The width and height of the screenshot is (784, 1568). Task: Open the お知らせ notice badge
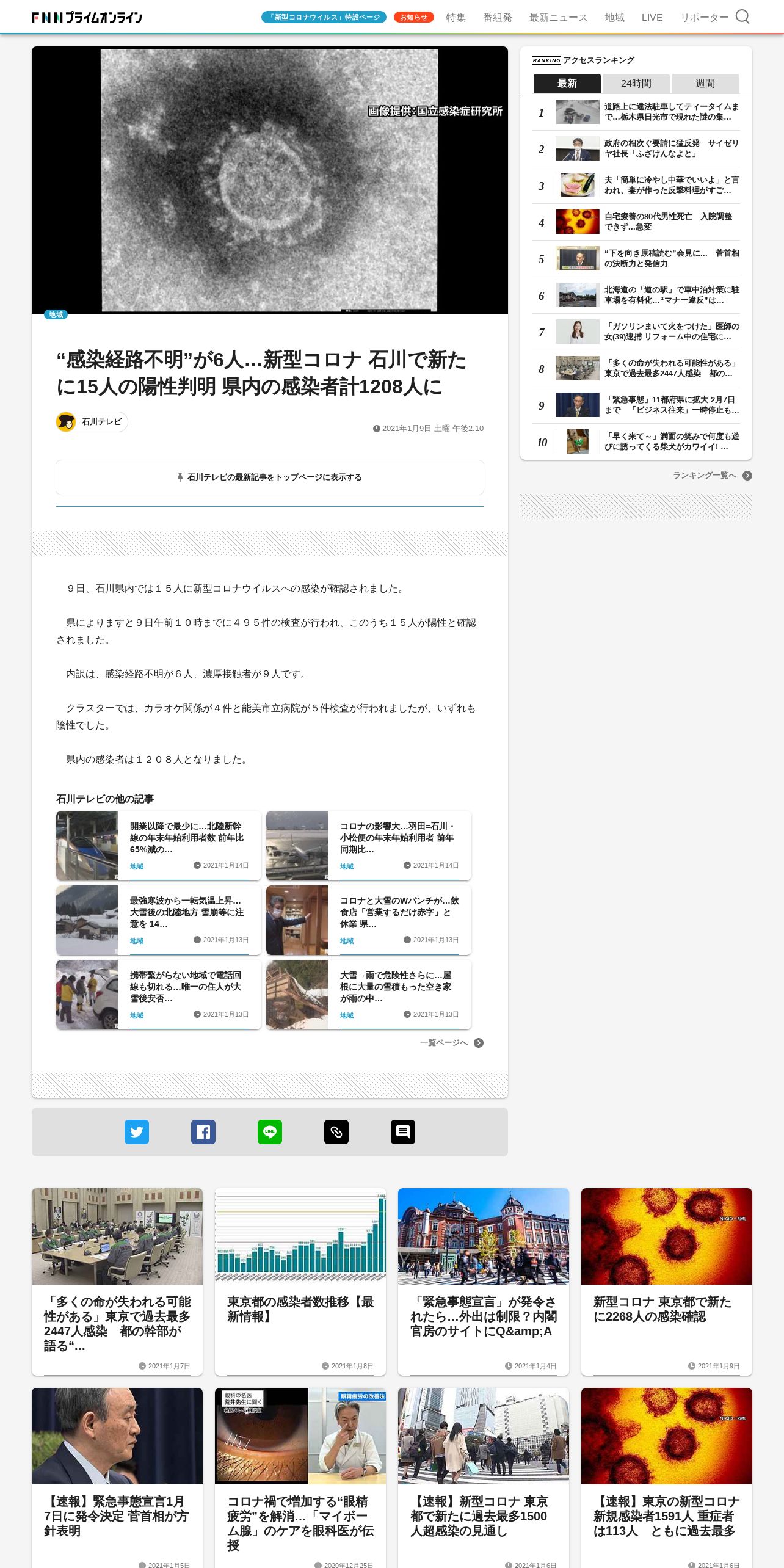coord(413,17)
